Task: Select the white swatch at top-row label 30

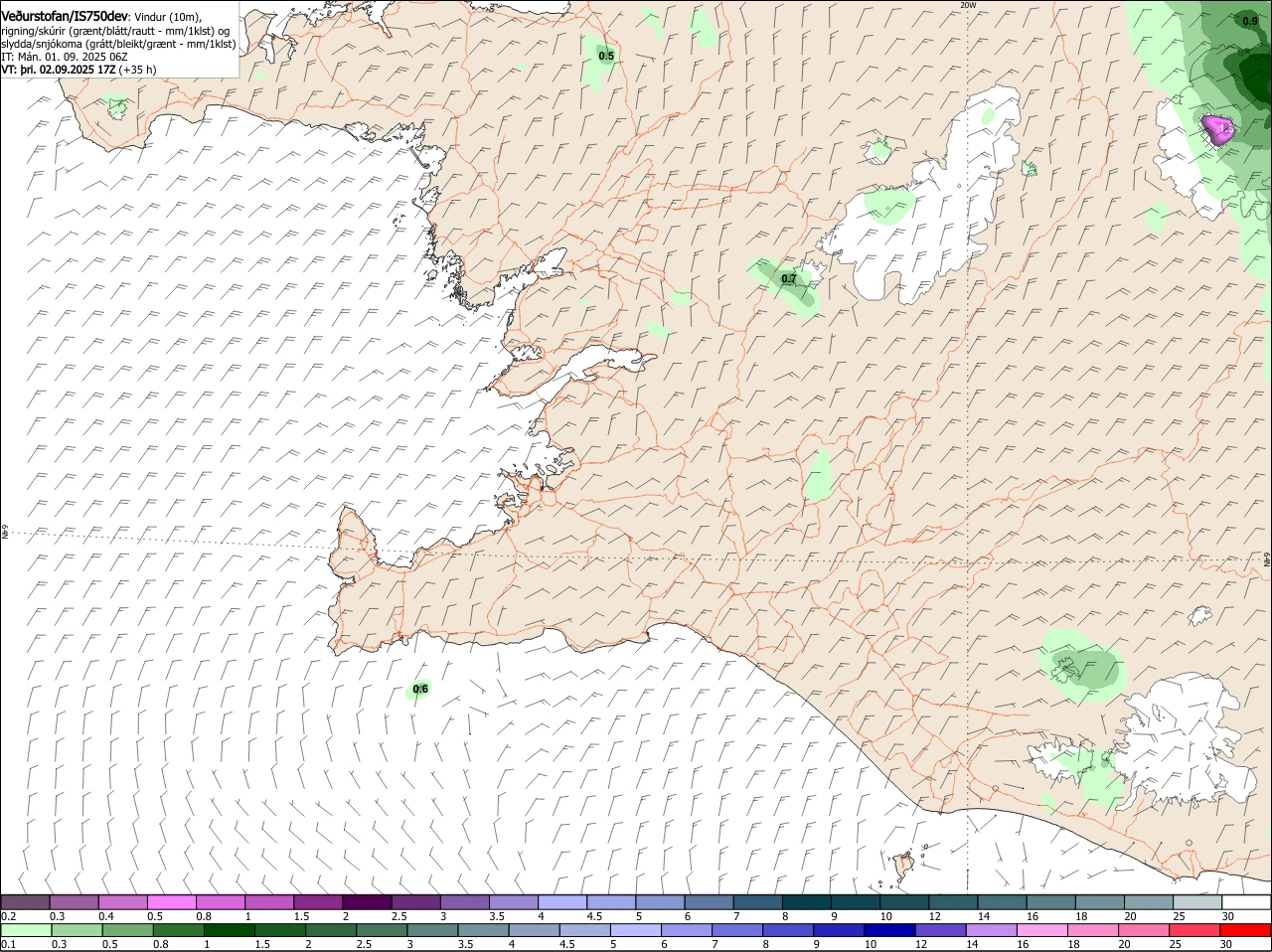Action: (1246, 902)
